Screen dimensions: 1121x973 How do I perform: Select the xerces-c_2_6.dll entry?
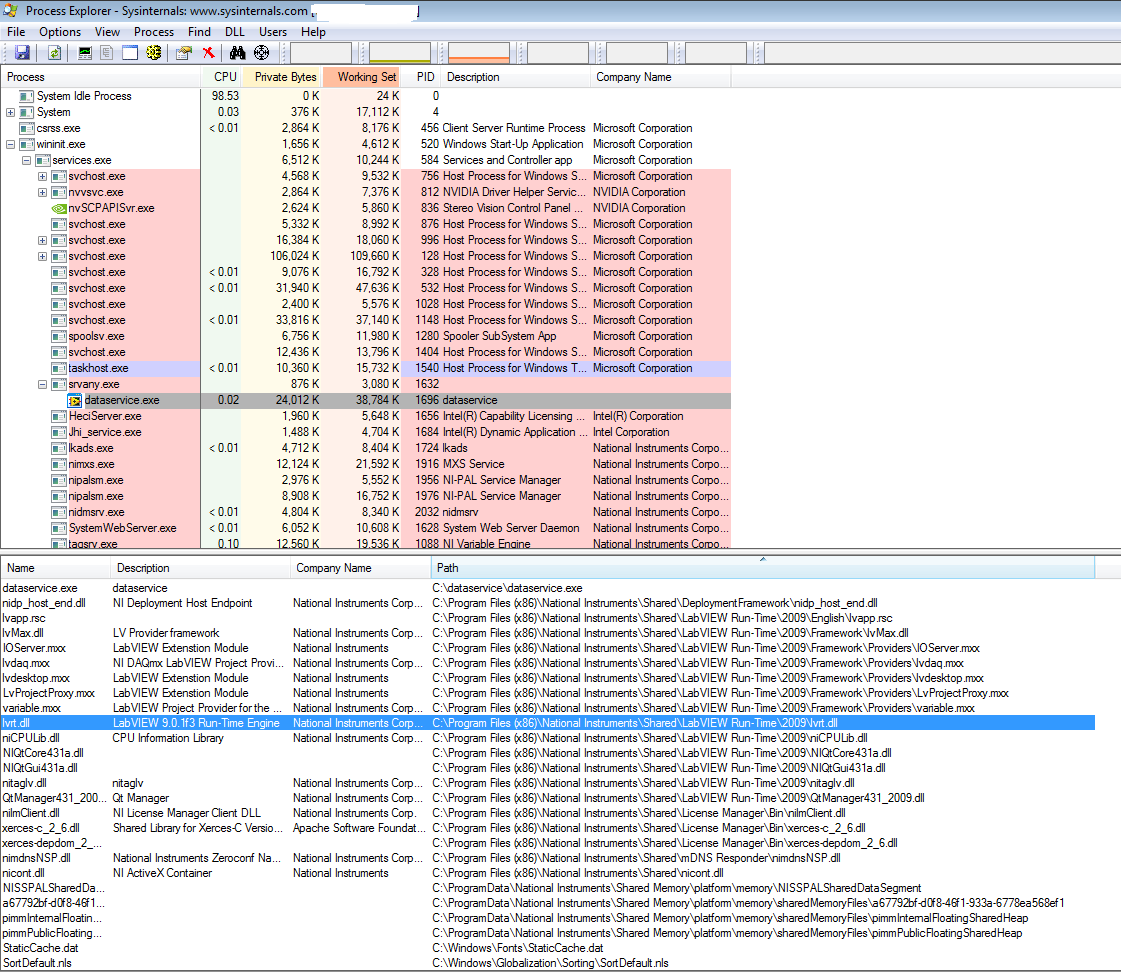pos(548,829)
